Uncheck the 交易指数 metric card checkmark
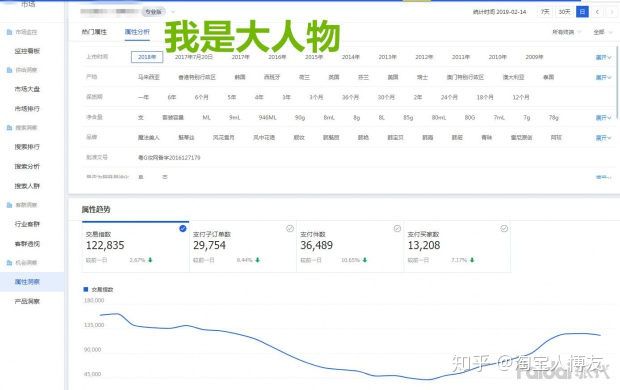Image resolution: width=620 pixels, height=390 pixels. 183,228
